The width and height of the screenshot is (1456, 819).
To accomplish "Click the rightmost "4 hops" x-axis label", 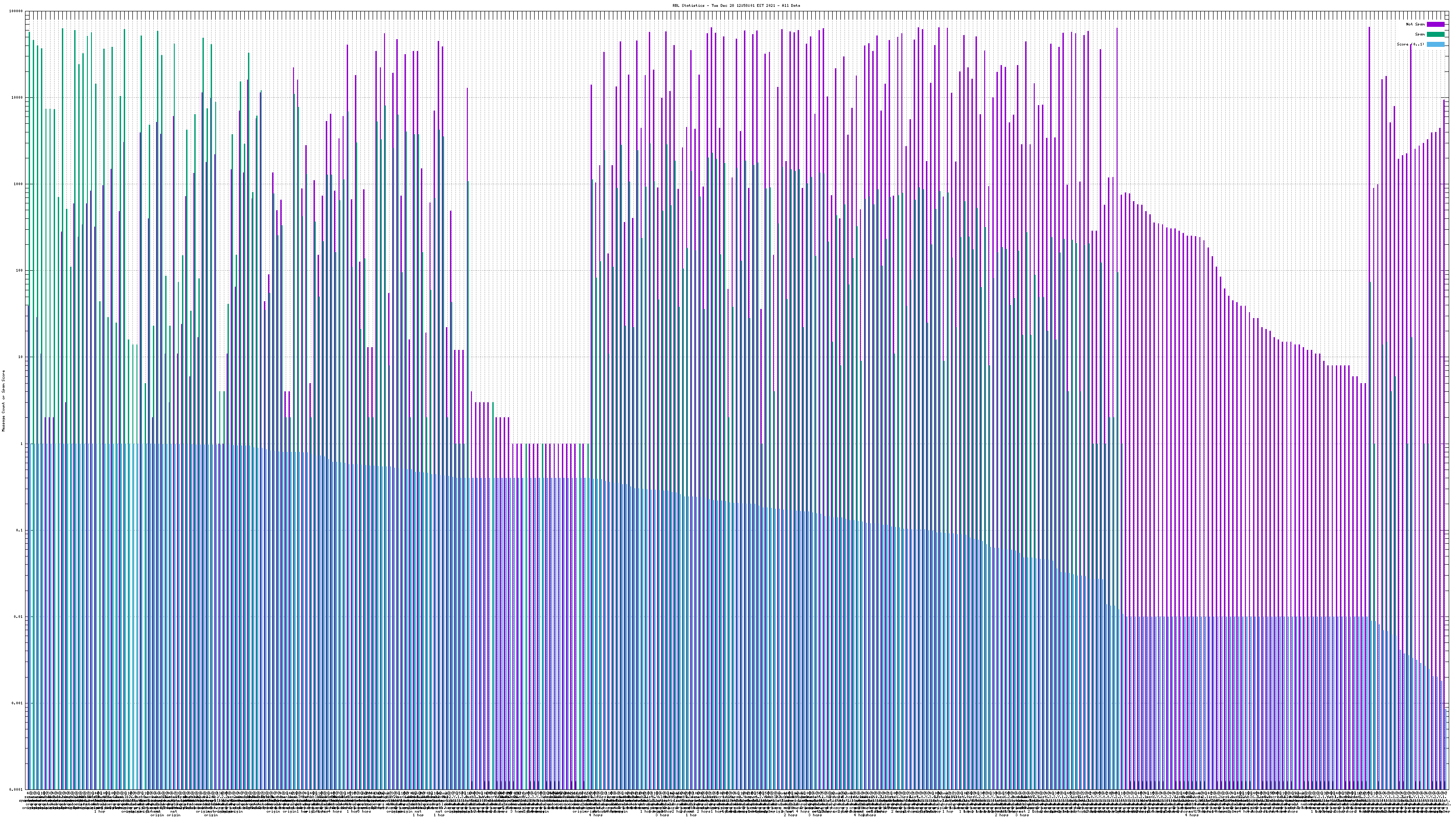I will [1192, 815].
